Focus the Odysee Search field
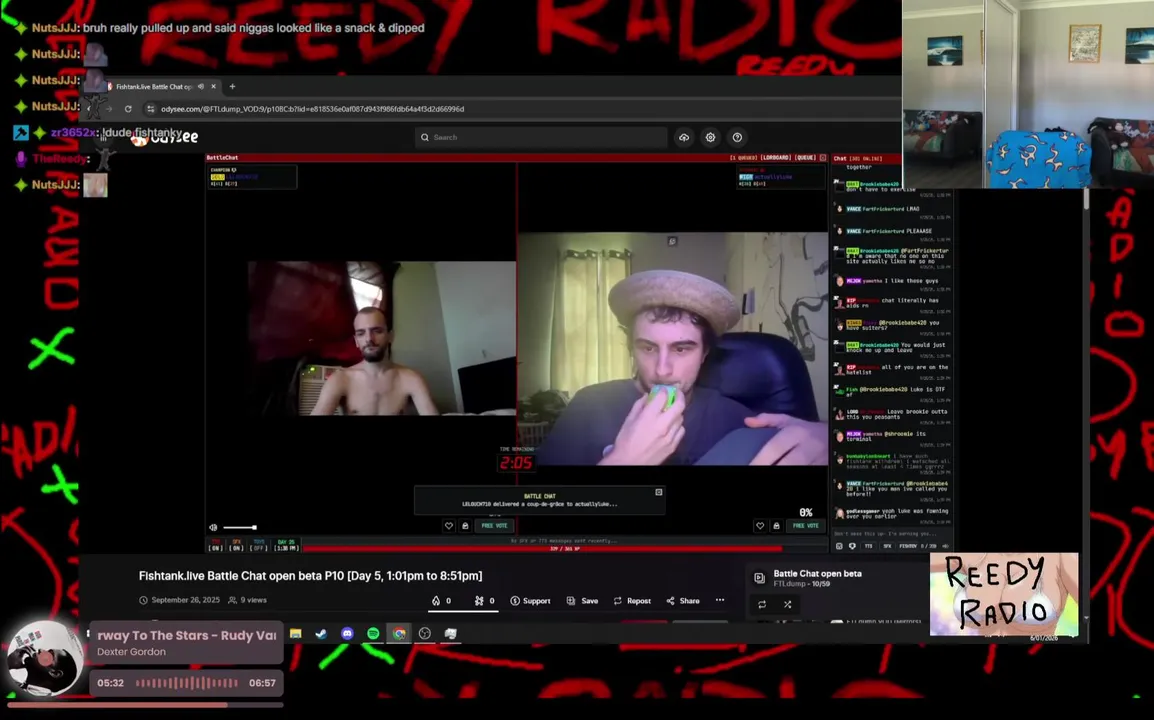 pyautogui.click(x=541, y=138)
